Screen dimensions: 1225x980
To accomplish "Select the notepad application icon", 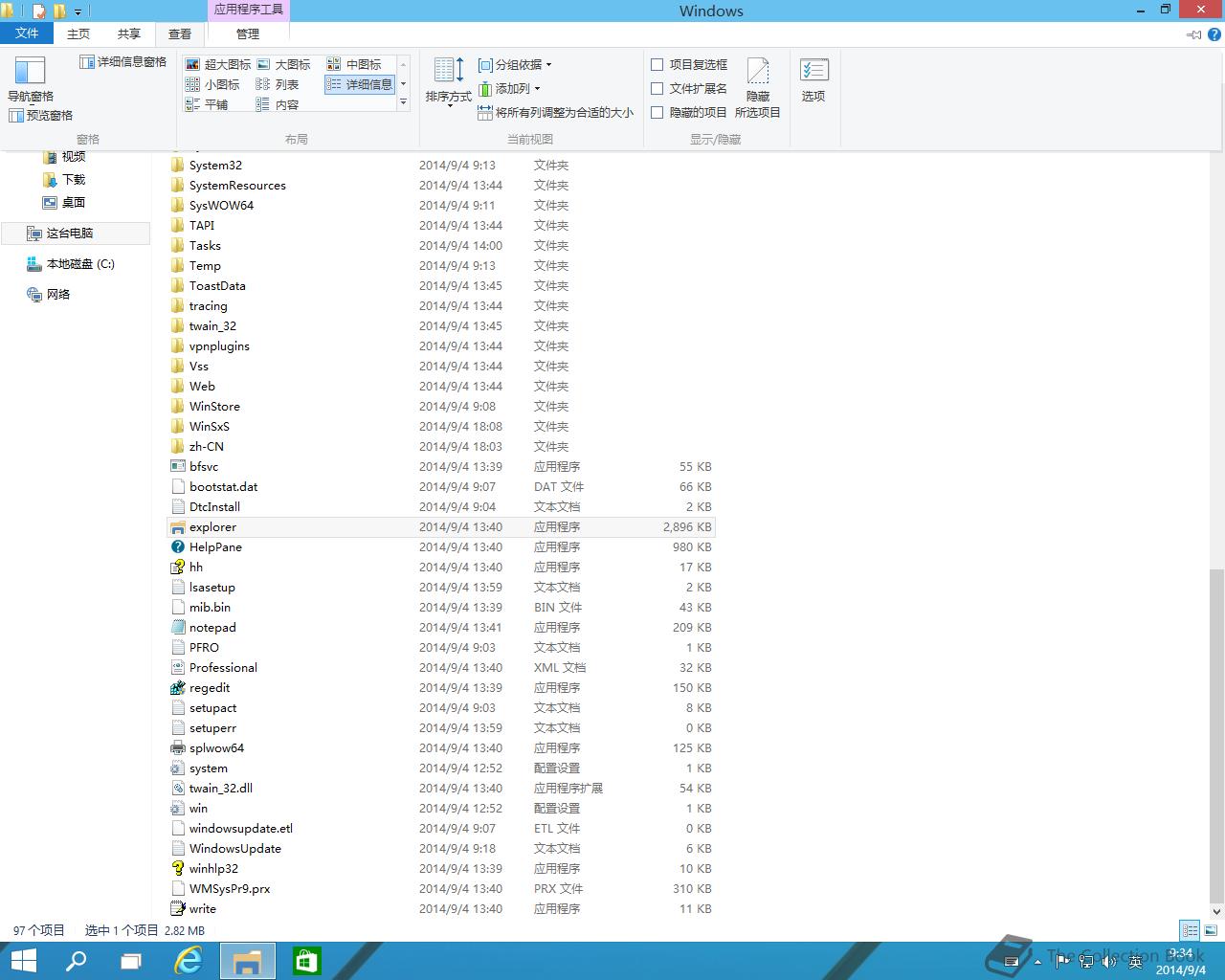I will (177, 628).
